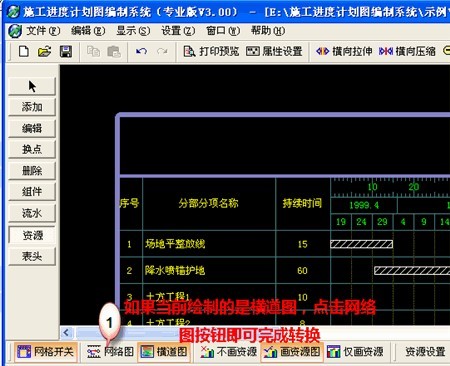Click the 场地平整放线 task bar

point(361,244)
